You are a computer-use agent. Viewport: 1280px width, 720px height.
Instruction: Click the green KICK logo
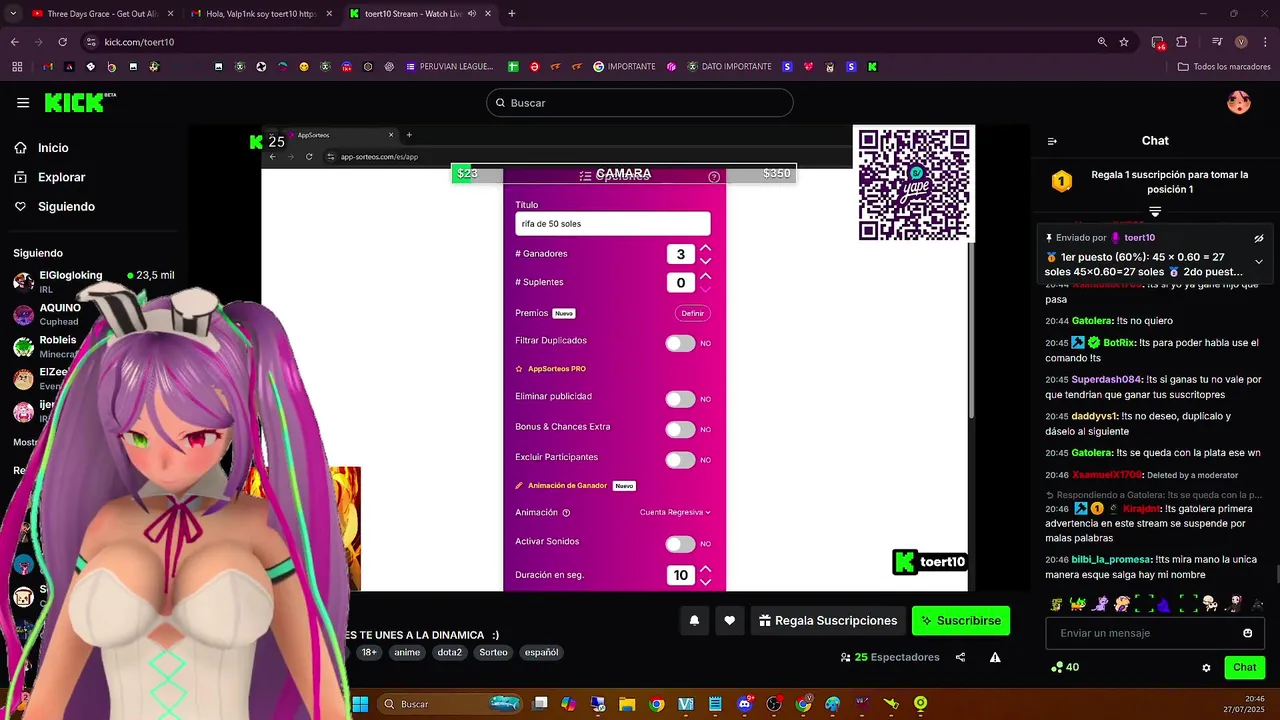pyautogui.click(x=80, y=102)
